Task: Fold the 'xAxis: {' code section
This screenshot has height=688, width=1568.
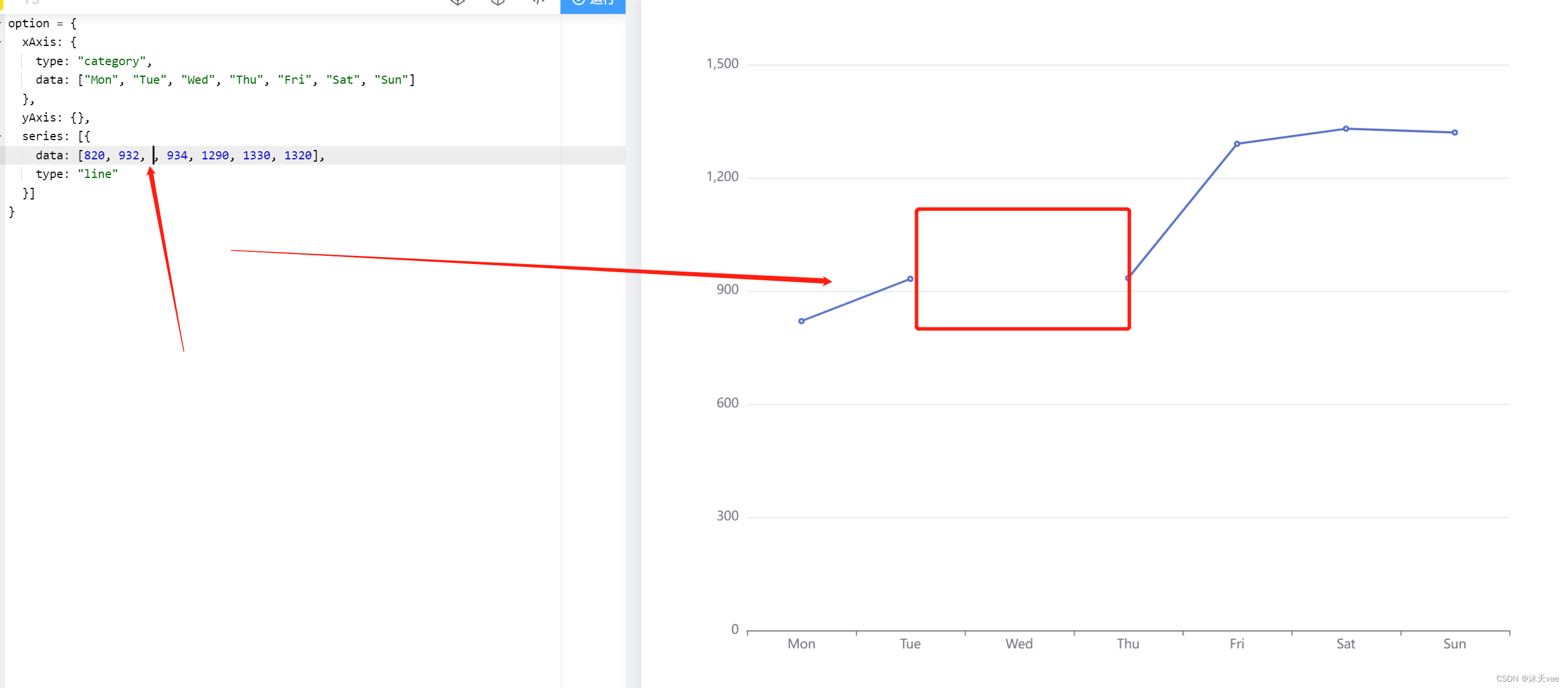Action: pyautogui.click(x=1, y=42)
